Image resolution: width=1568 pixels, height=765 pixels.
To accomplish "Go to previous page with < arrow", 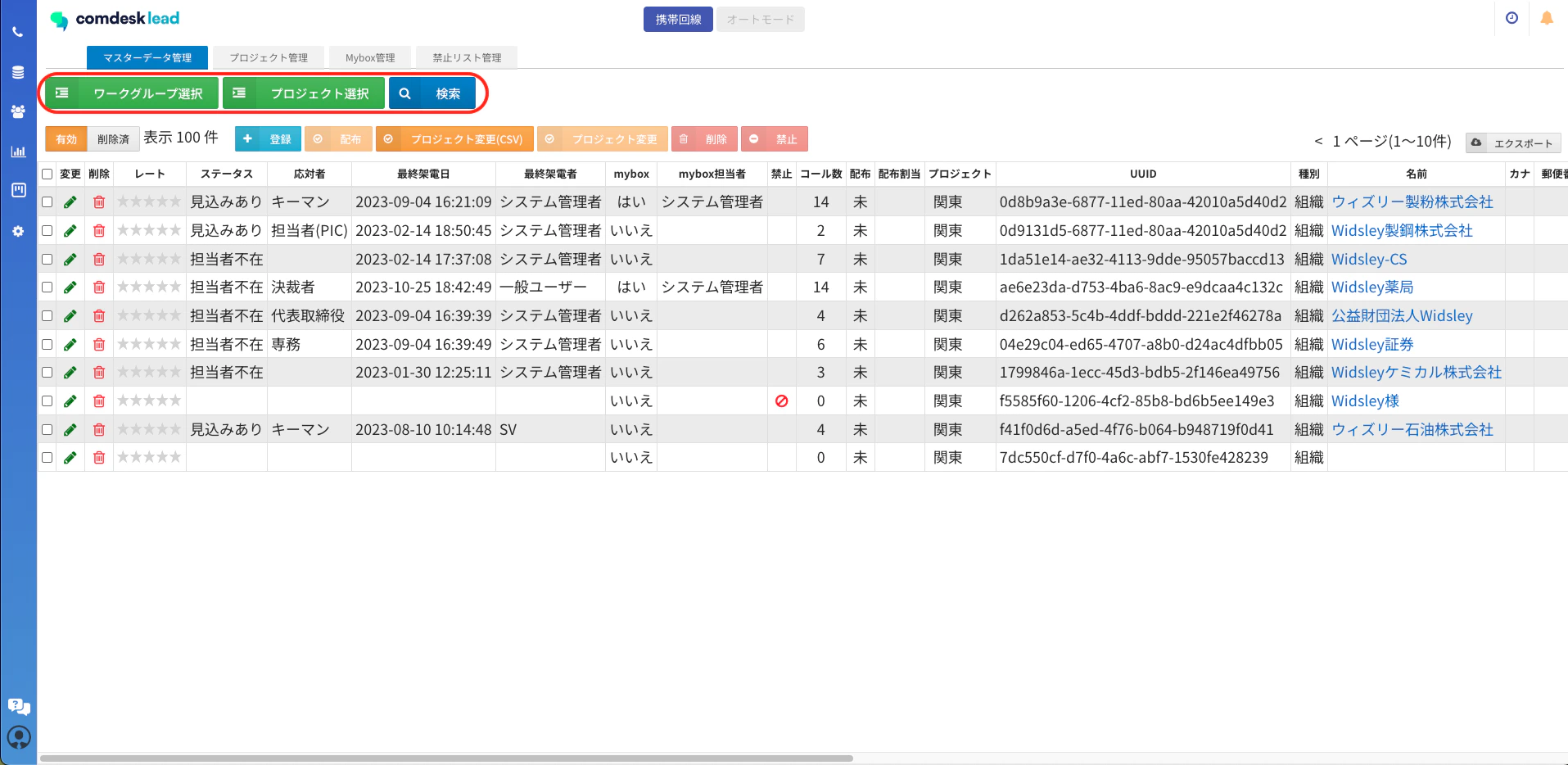I will (x=1318, y=141).
